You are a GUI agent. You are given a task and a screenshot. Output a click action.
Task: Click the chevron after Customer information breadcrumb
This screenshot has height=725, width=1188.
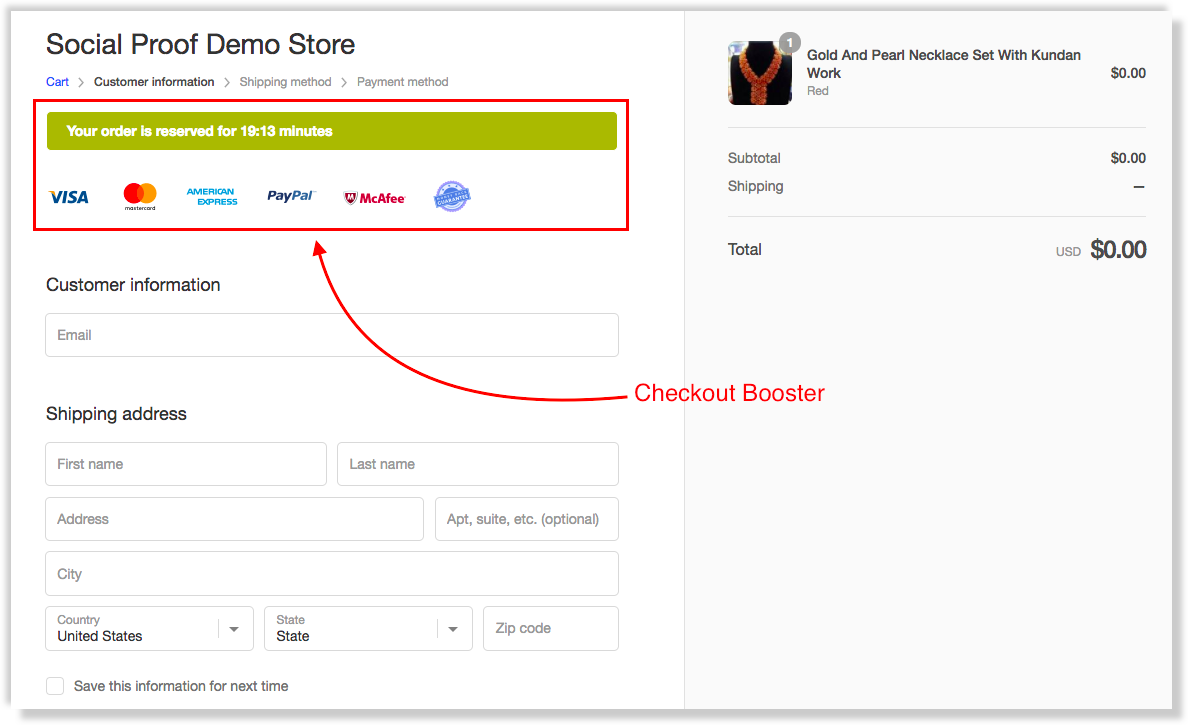click(228, 81)
